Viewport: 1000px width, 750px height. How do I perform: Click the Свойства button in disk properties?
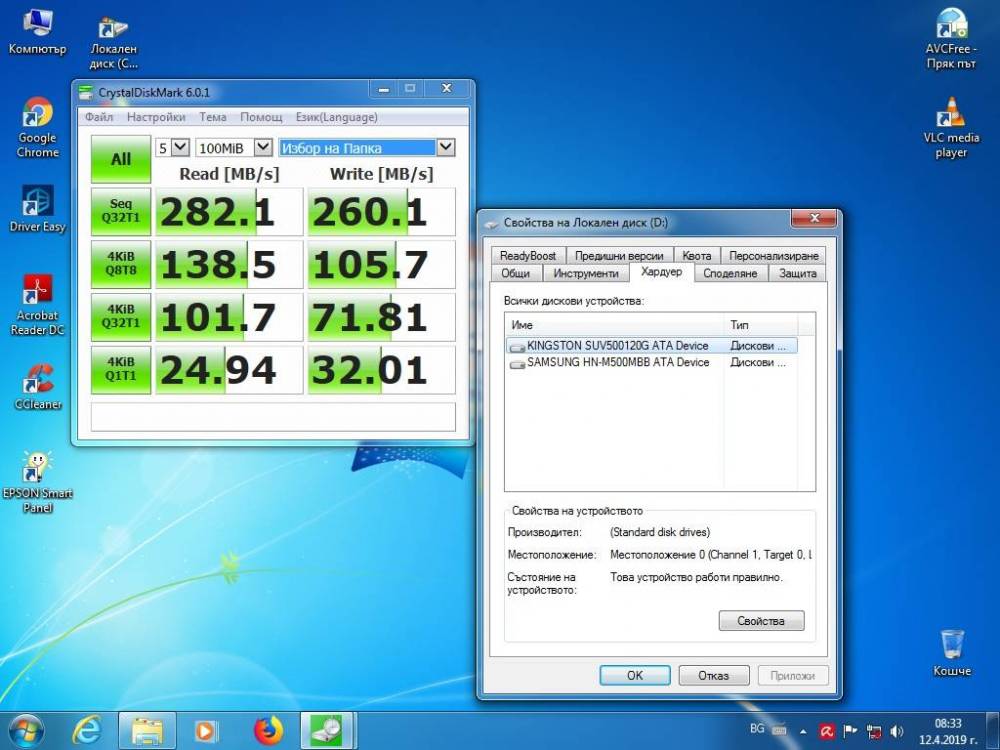click(761, 621)
